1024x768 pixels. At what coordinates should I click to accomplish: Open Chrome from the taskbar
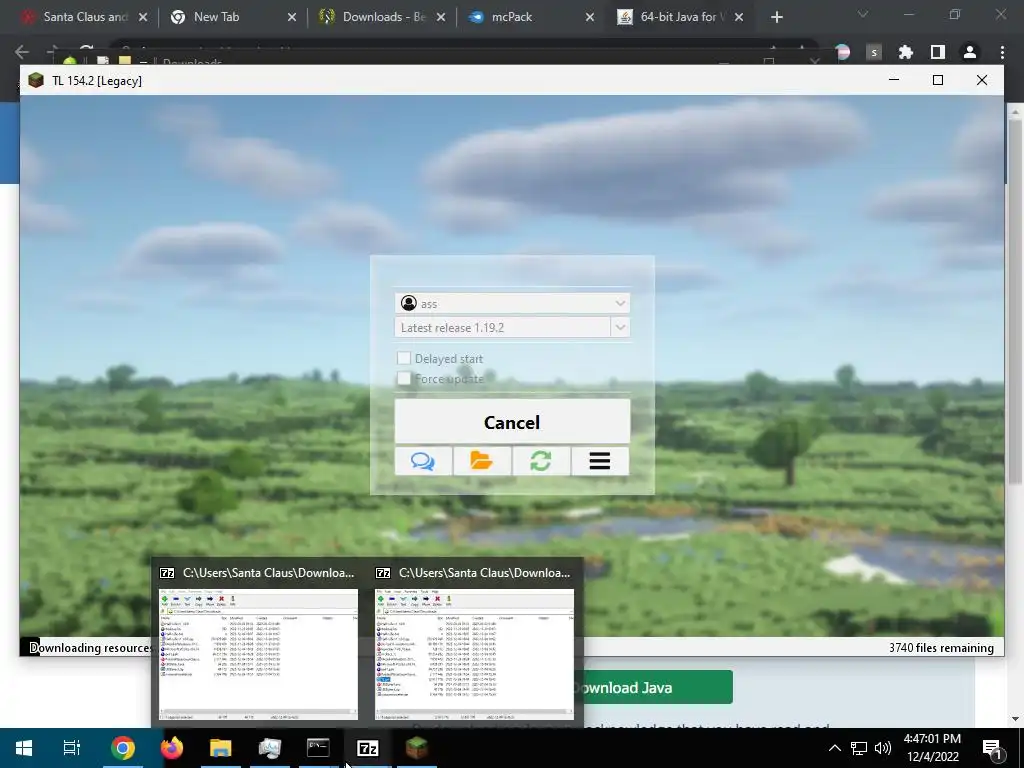point(122,748)
